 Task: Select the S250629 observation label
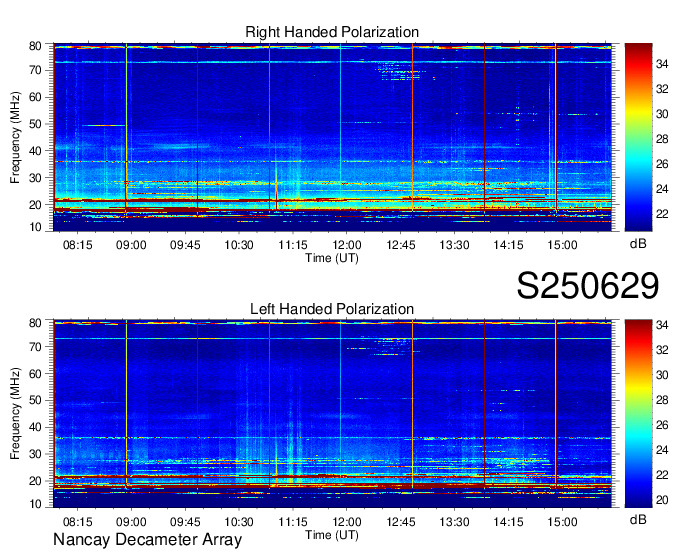click(588, 286)
